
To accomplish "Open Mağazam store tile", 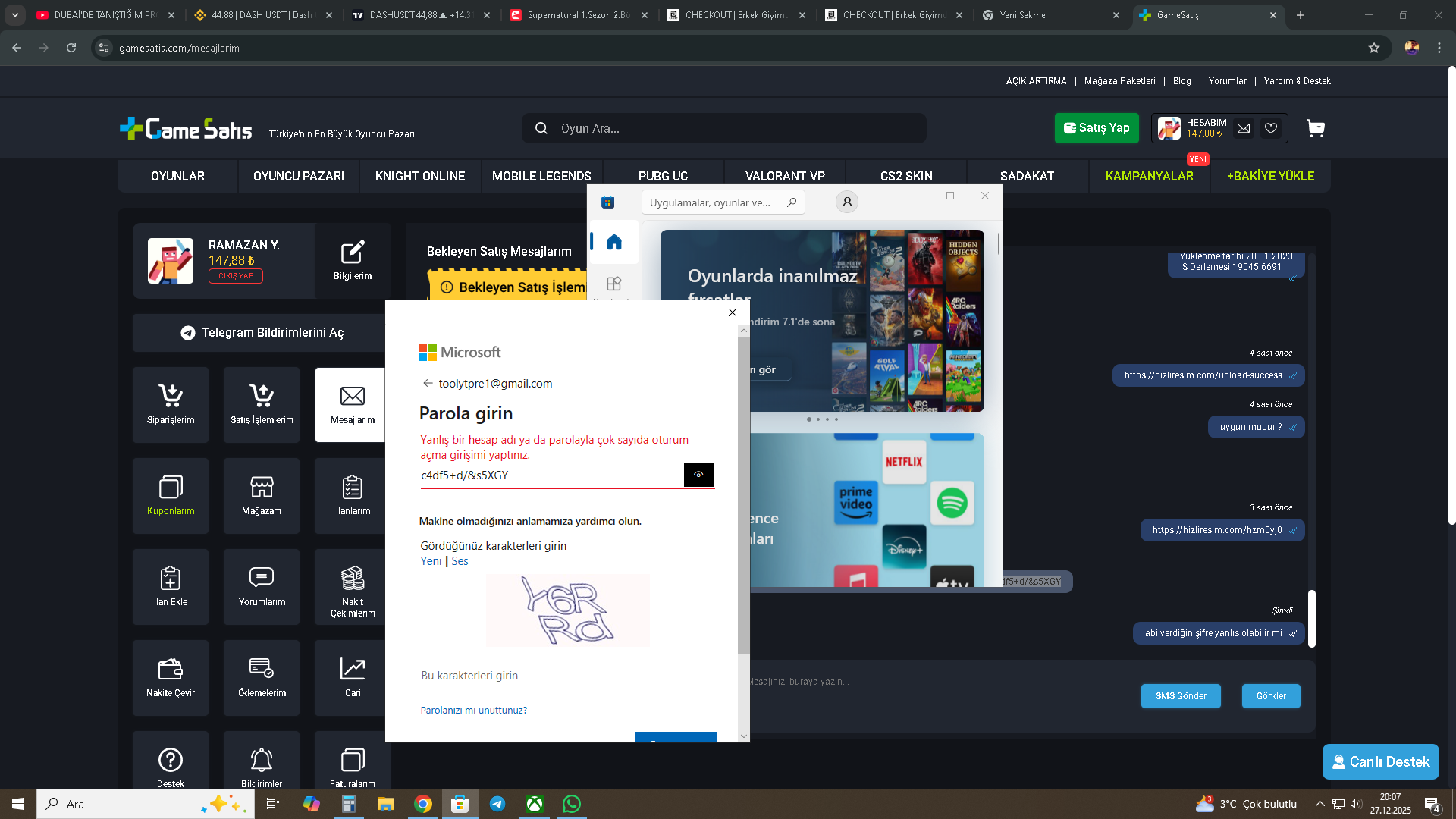I will [262, 495].
